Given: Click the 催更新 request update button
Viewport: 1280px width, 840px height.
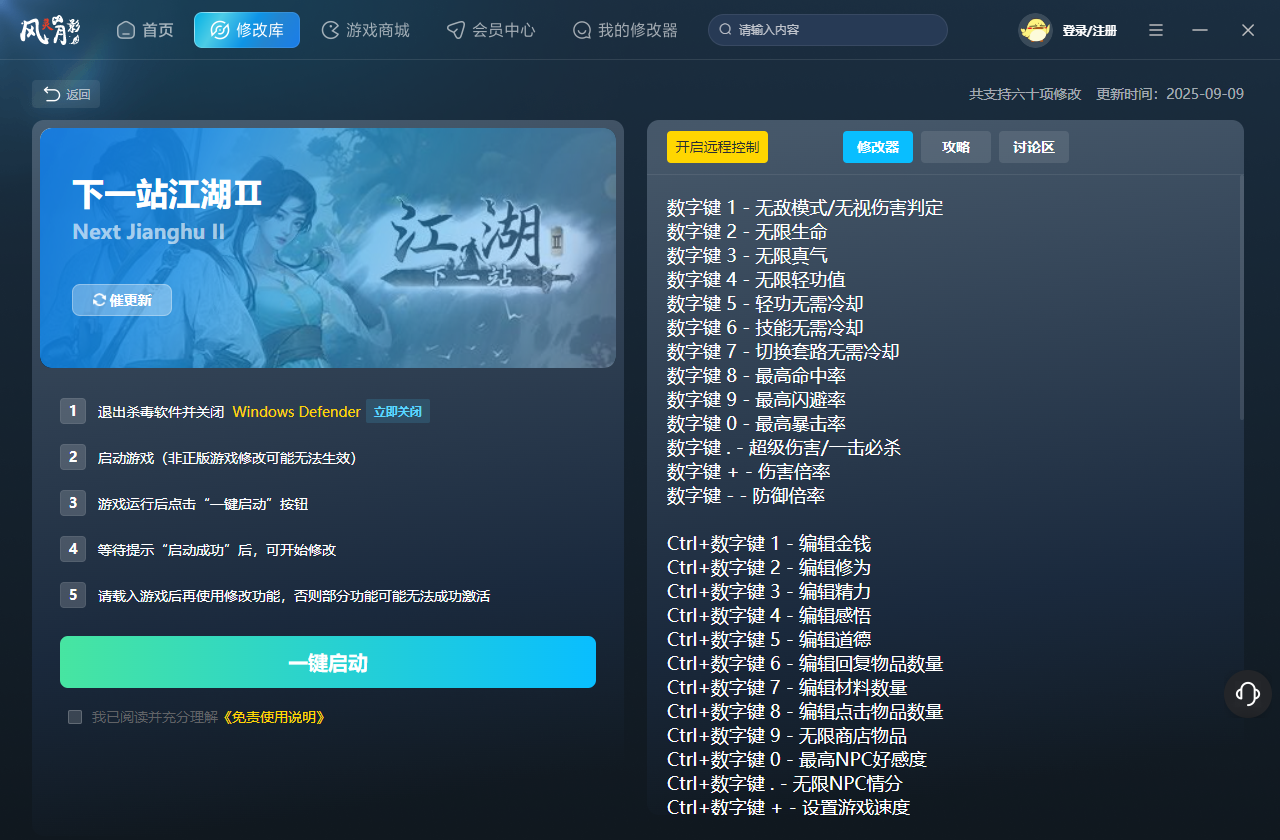Looking at the screenshot, I should (122, 300).
